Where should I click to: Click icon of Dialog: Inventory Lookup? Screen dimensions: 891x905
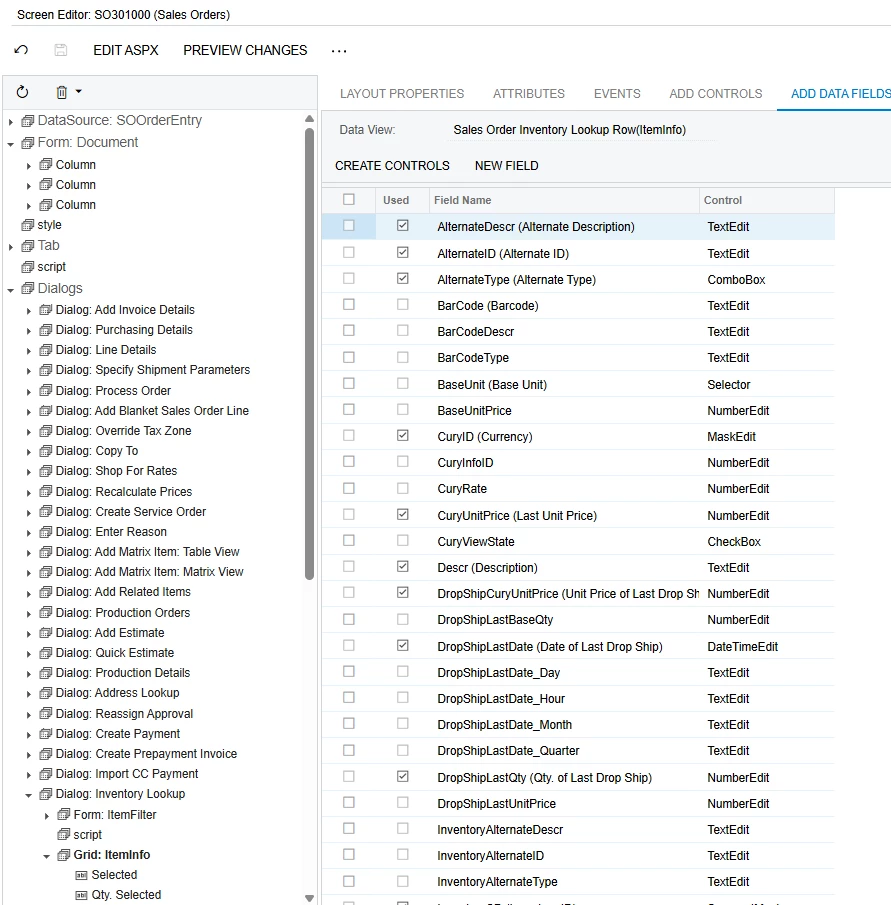46,794
